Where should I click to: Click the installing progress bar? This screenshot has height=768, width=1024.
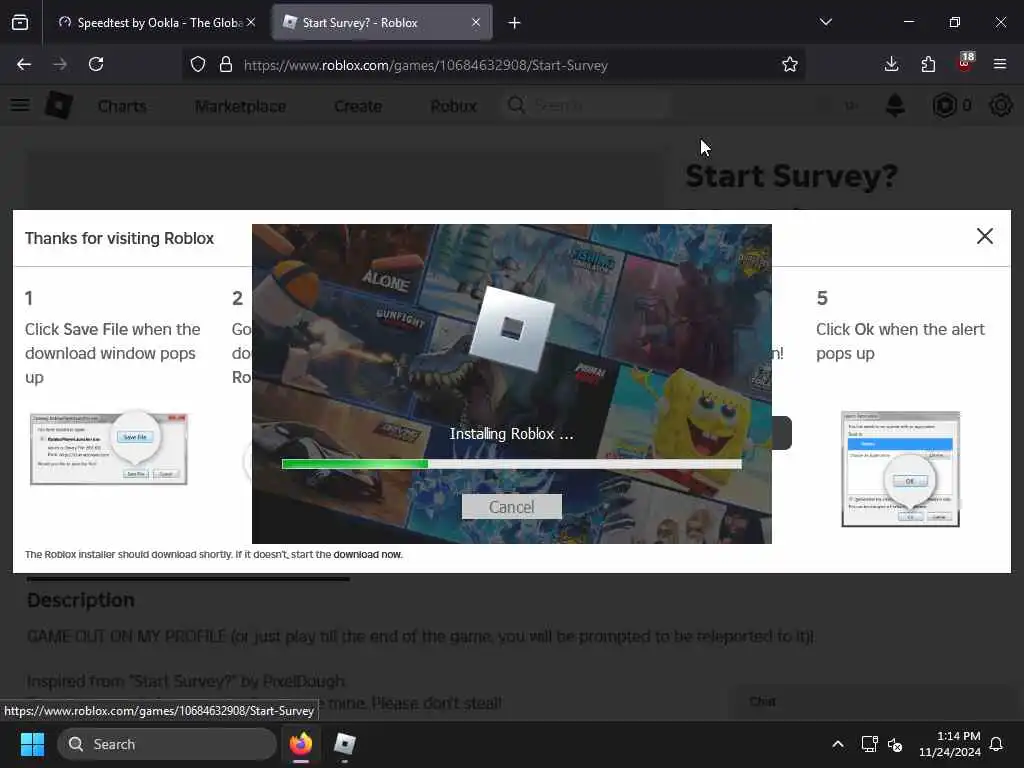coord(511,464)
